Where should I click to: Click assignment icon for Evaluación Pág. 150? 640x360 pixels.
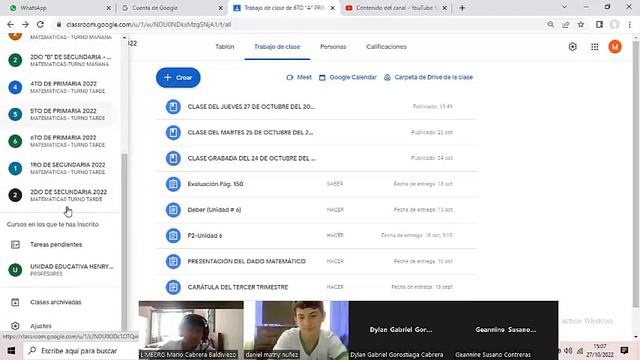coord(173,184)
